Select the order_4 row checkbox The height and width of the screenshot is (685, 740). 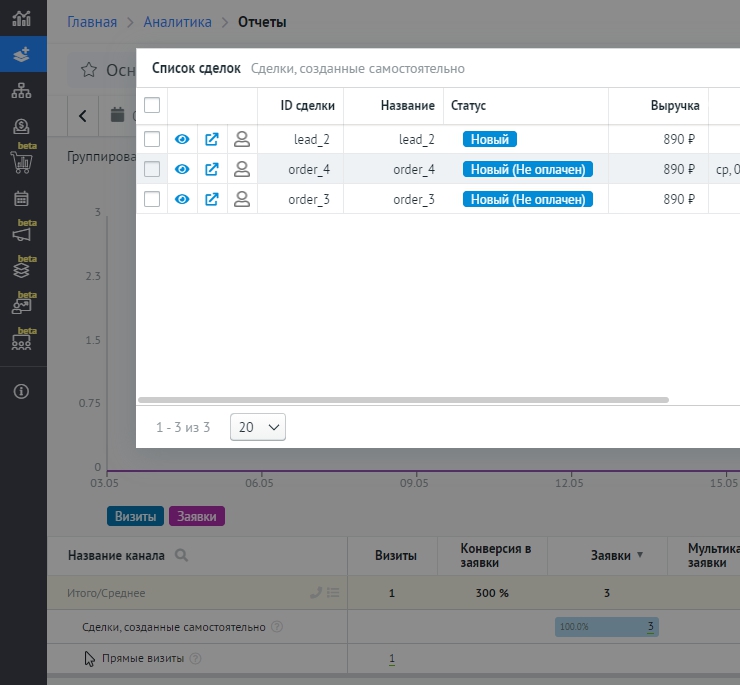point(152,170)
